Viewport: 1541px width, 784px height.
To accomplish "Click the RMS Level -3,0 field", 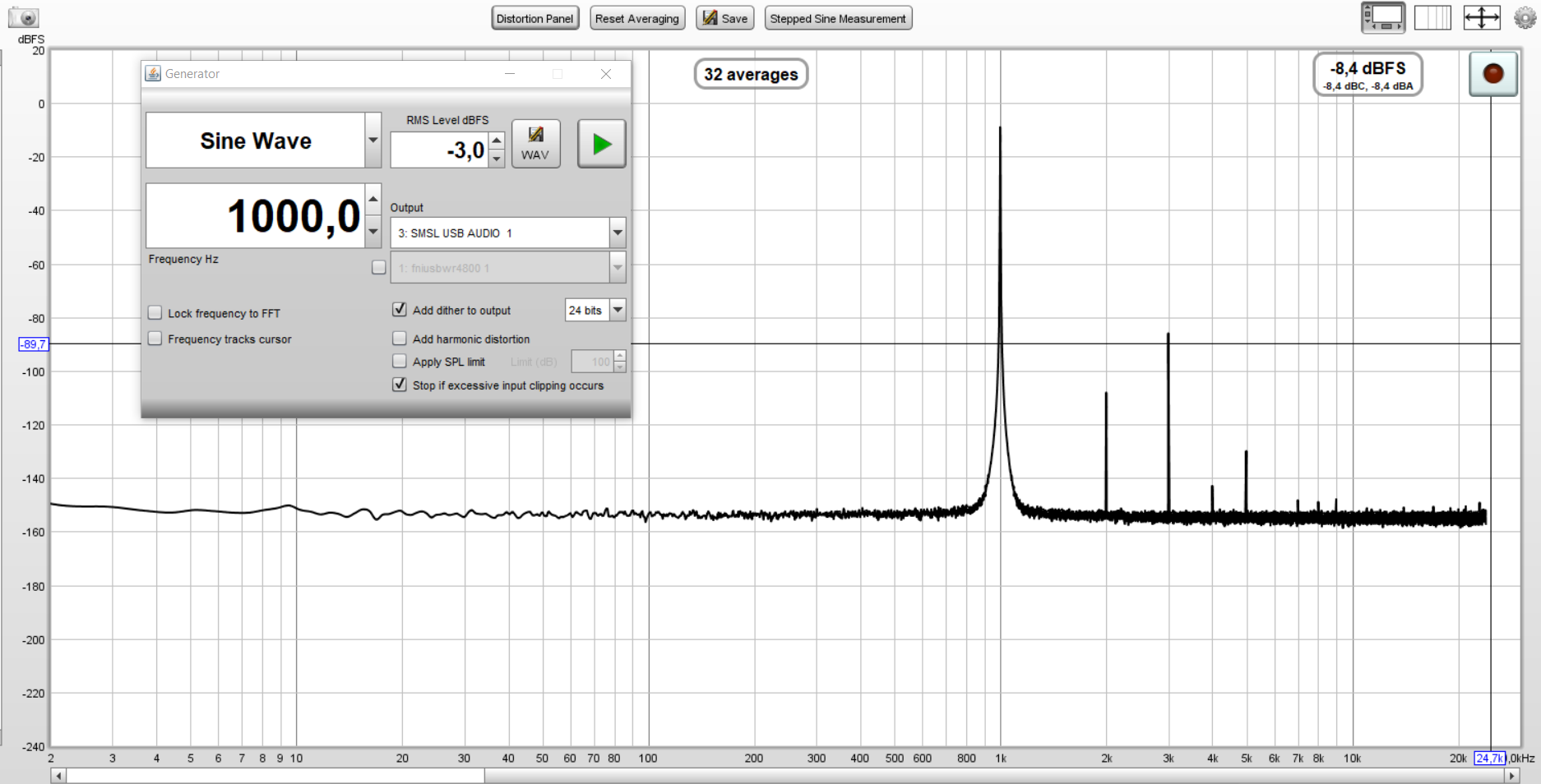I will (x=439, y=150).
